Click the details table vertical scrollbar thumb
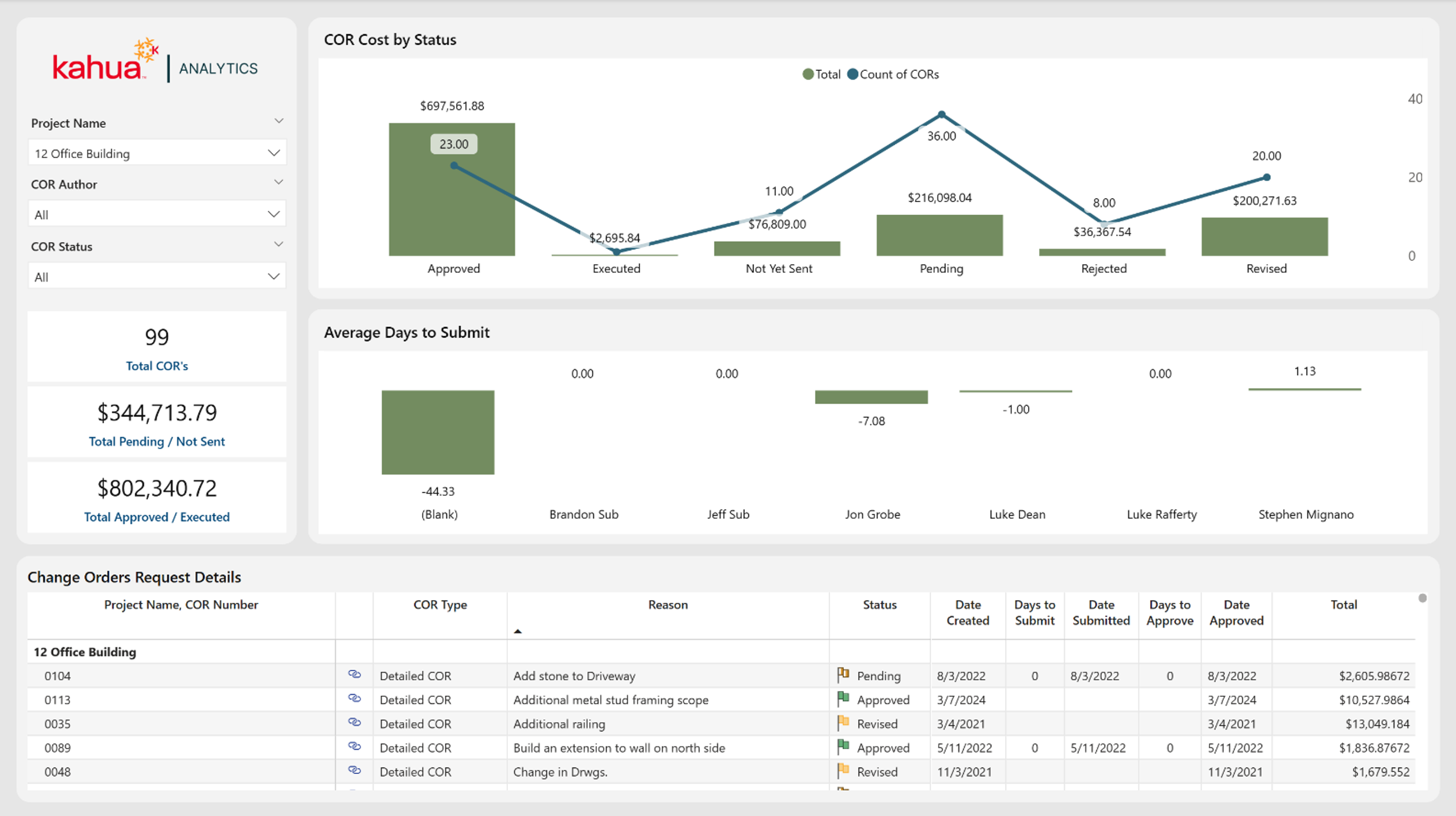This screenshot has height=816, width=1456. 1422,598
